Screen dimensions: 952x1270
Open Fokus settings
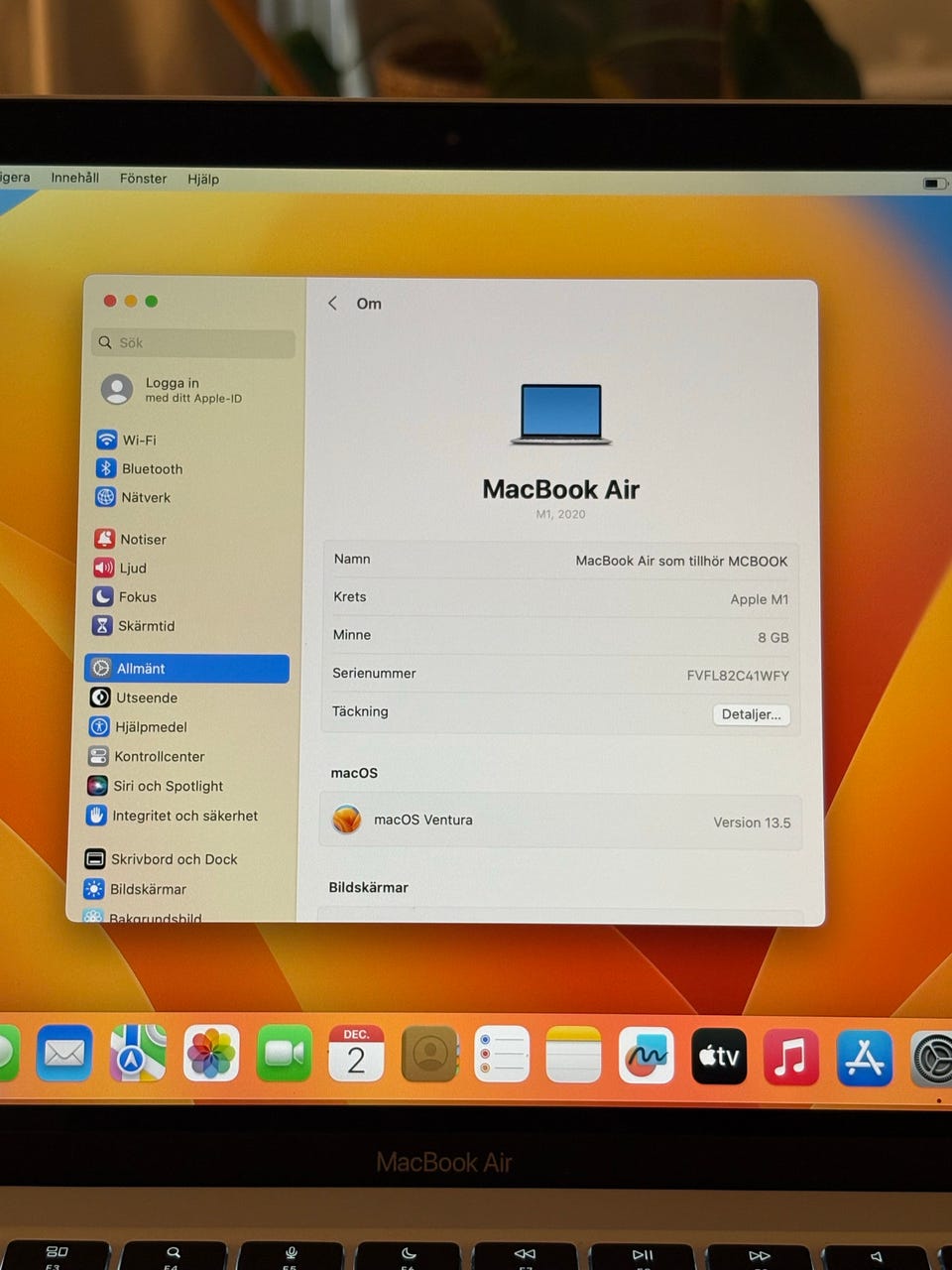pos(137,596)
